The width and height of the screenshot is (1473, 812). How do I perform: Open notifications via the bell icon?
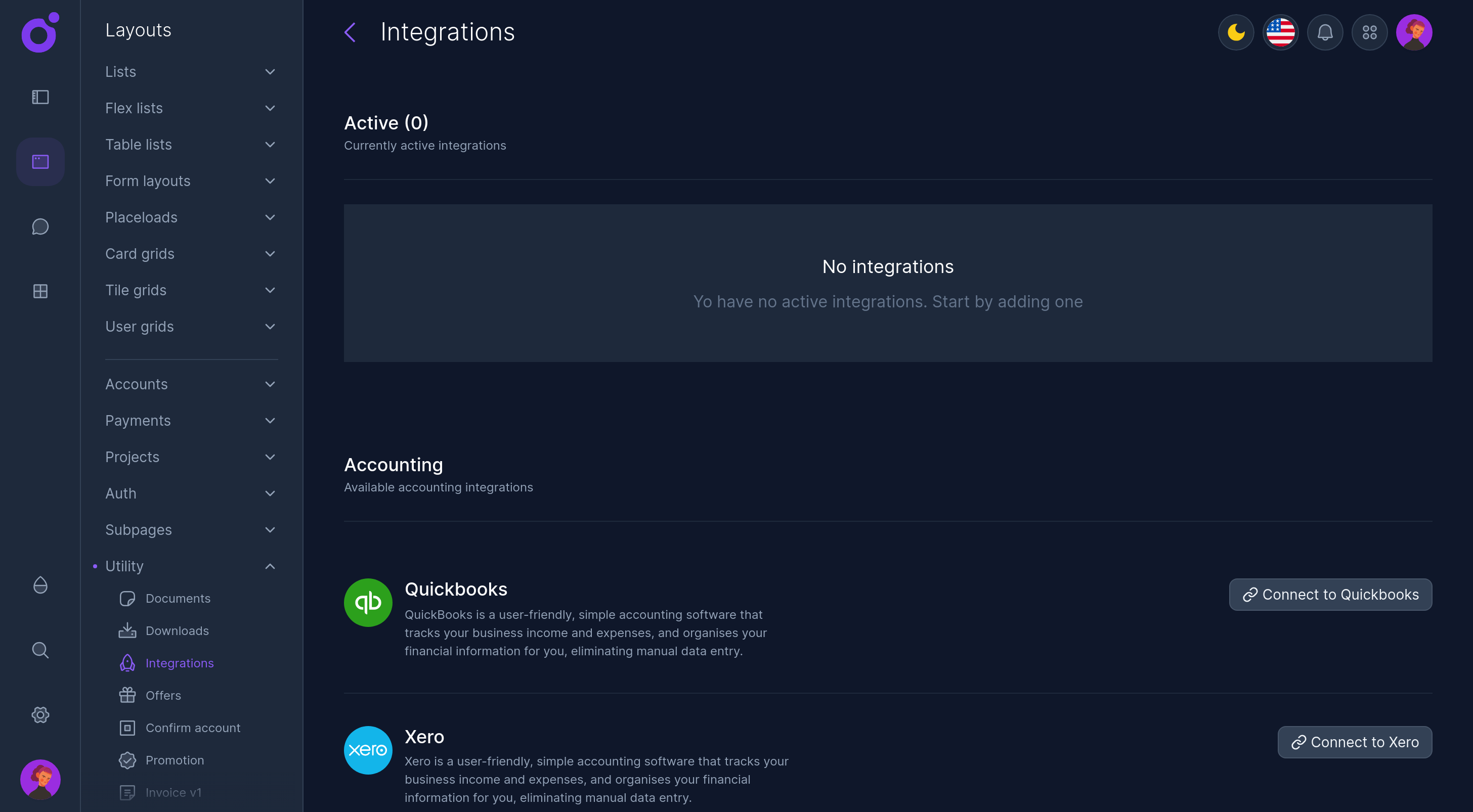click(x=1325, y=32)
